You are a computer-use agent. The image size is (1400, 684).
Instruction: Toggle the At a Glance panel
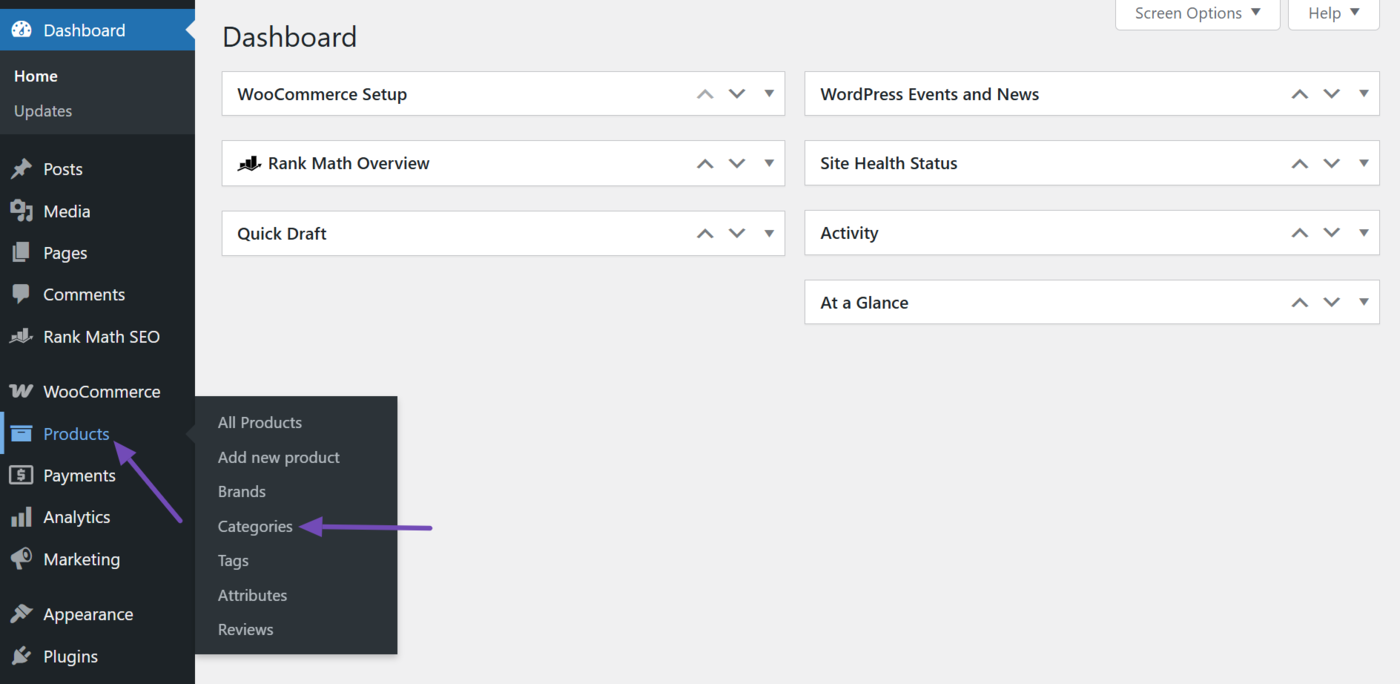(1363, 302)
